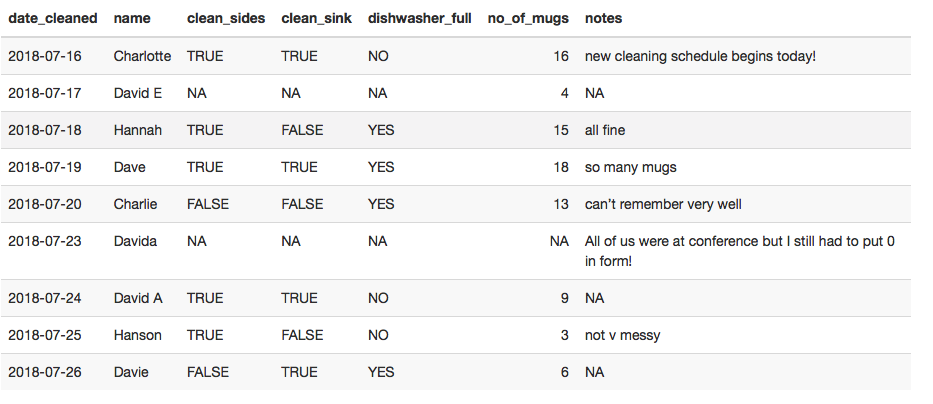Click the 'so many mugs' note

[x=631, y=167]
